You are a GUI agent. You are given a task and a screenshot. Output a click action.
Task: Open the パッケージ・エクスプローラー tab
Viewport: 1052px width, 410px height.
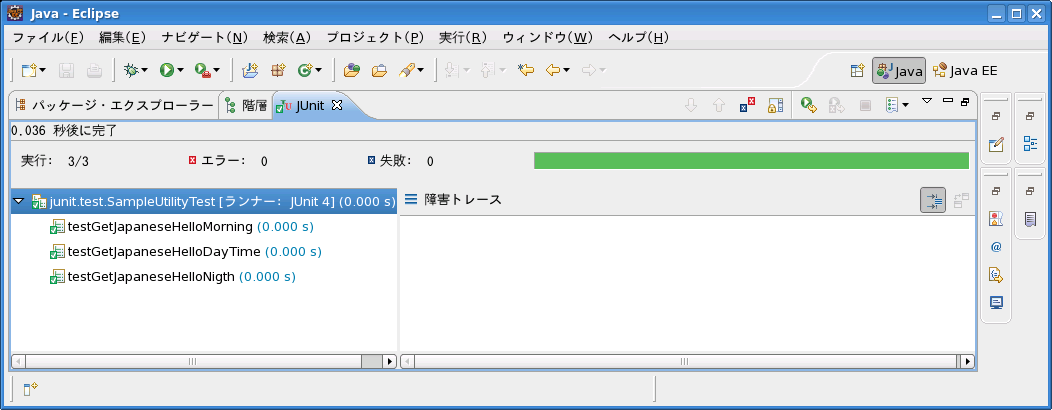113,105
